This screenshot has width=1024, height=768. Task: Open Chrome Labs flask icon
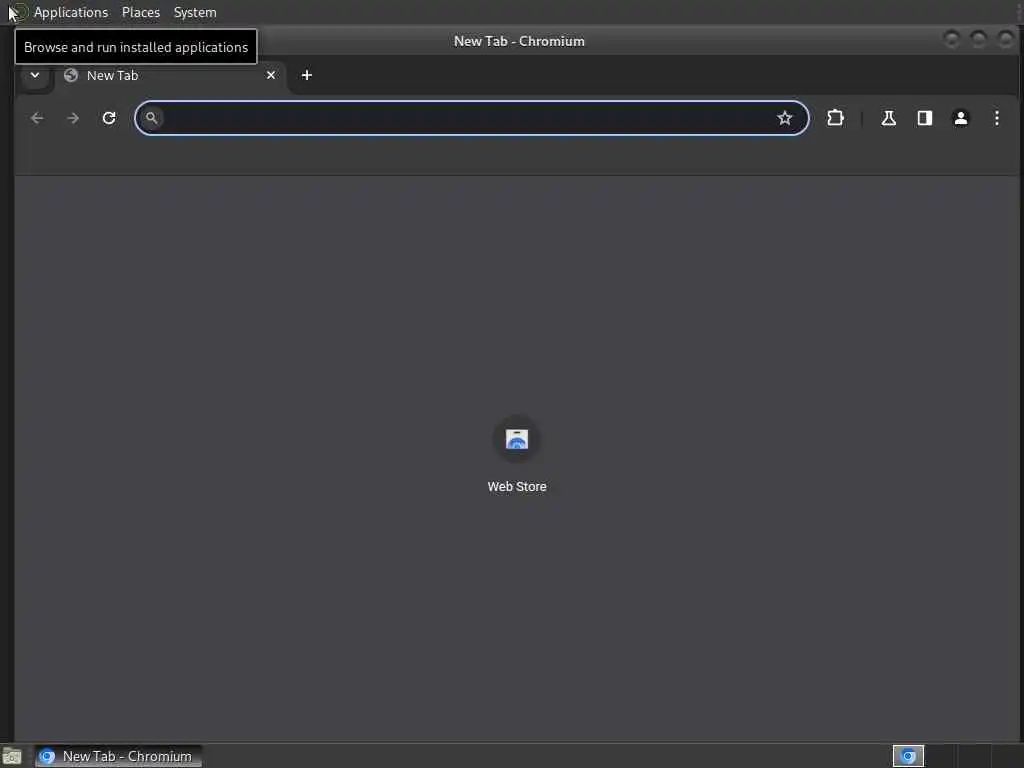pos(888,118)
